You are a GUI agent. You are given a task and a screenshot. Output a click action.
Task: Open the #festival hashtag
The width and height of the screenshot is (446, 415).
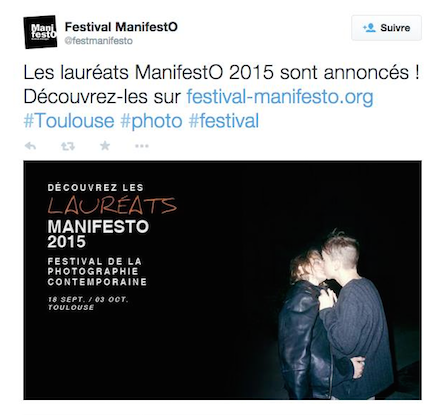click(224, 121)
